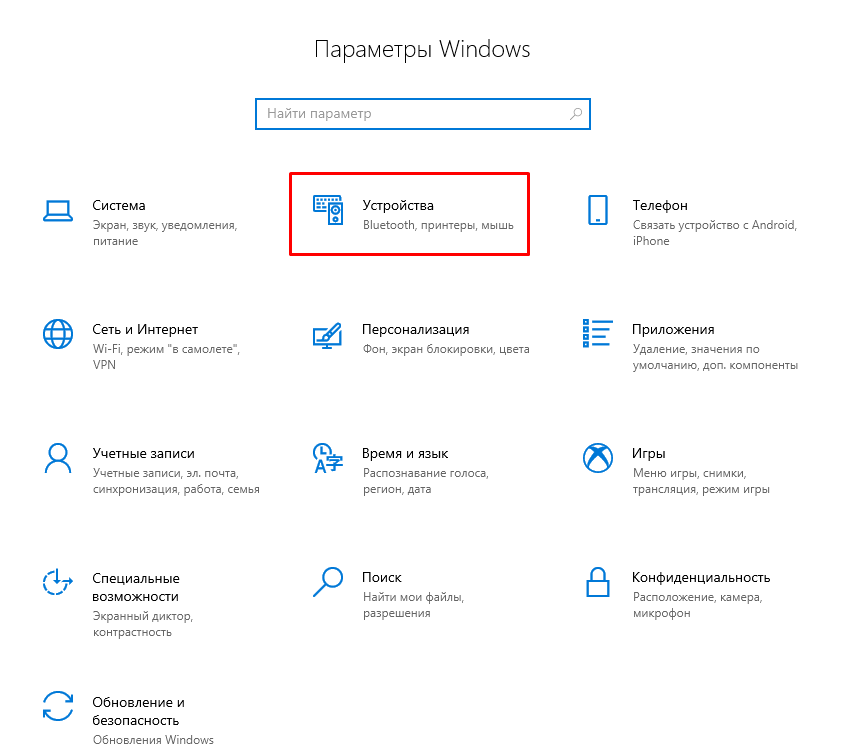This screenshot has width=861, height=751.
Task: Open the Обновление и безопасность heading
Action: tap(138, 711)
